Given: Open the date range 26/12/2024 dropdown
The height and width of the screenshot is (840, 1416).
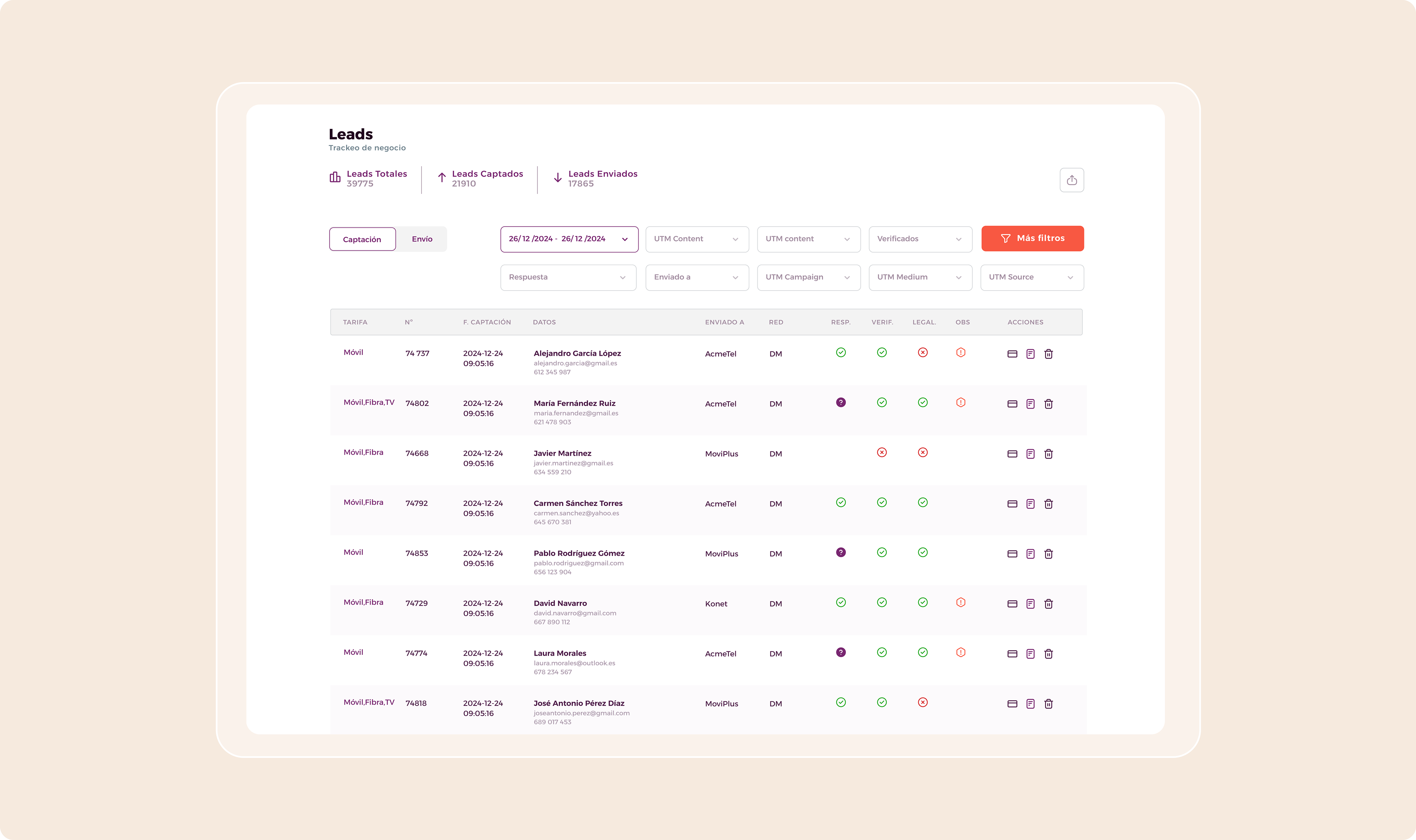Looking at the screenshot, I should pos(569,239).
